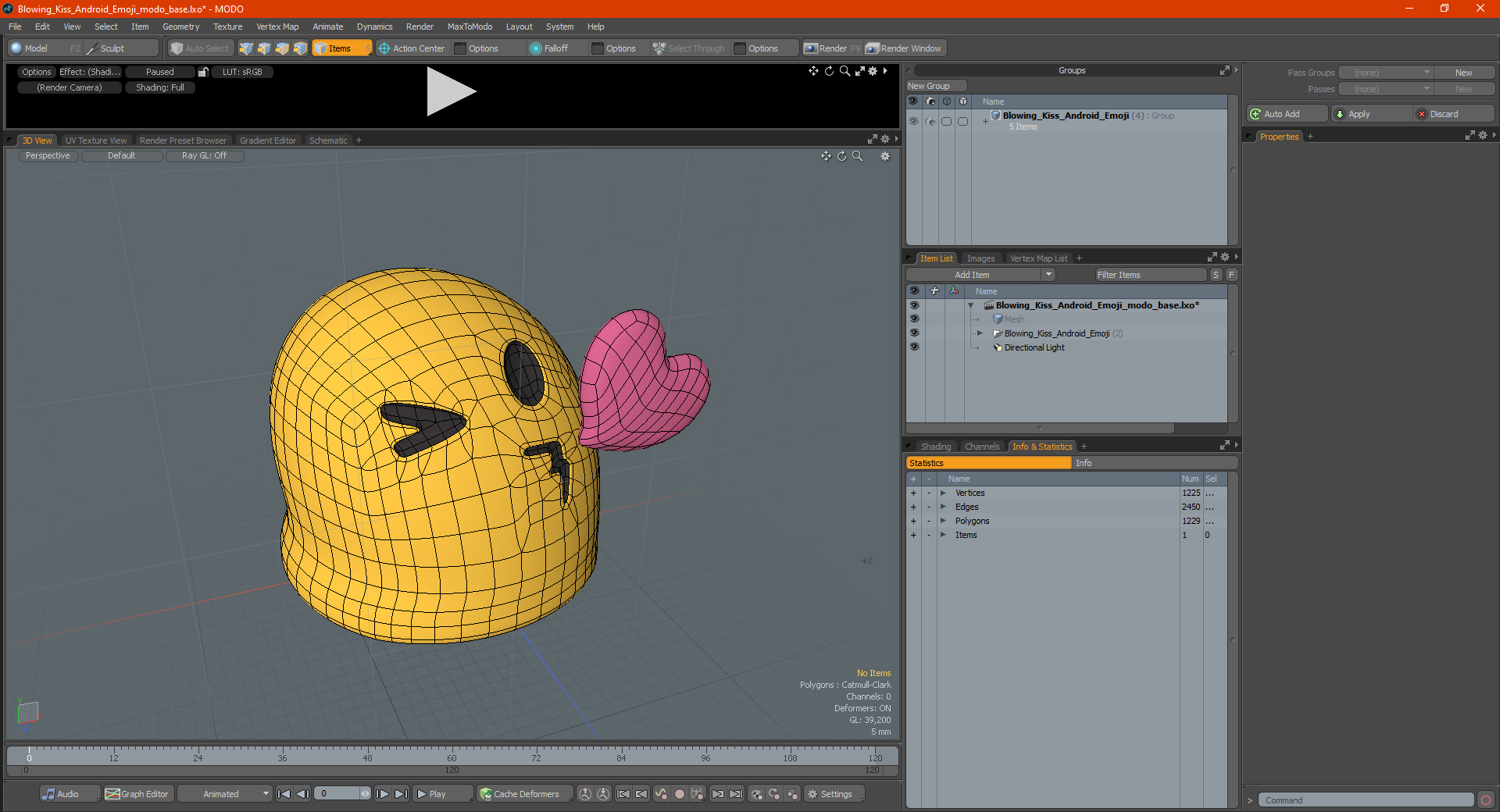Image resolution: width=1500 pixels, height=812 pixels.
Task: Open the MaxToModo menu
Action: [470, 27]
